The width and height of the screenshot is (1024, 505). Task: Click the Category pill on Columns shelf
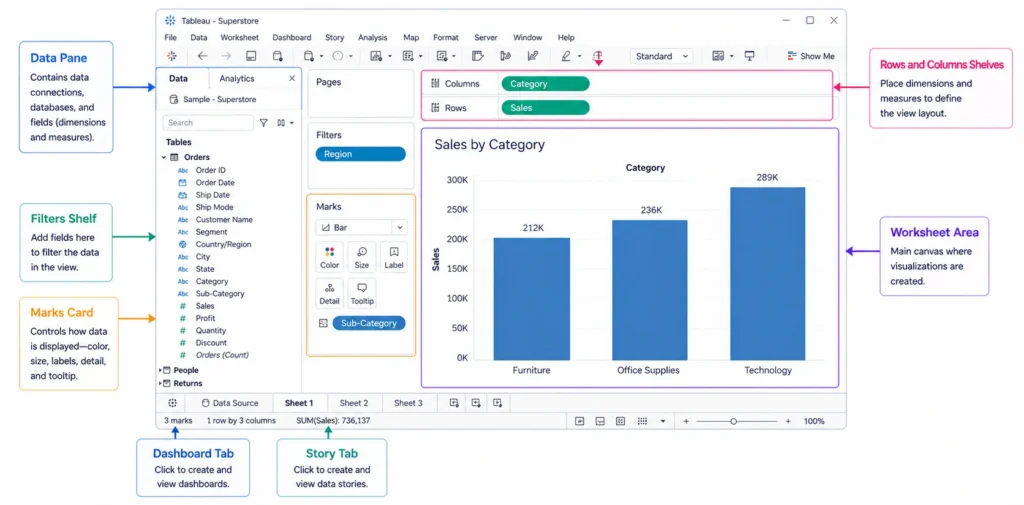(545, 84)
